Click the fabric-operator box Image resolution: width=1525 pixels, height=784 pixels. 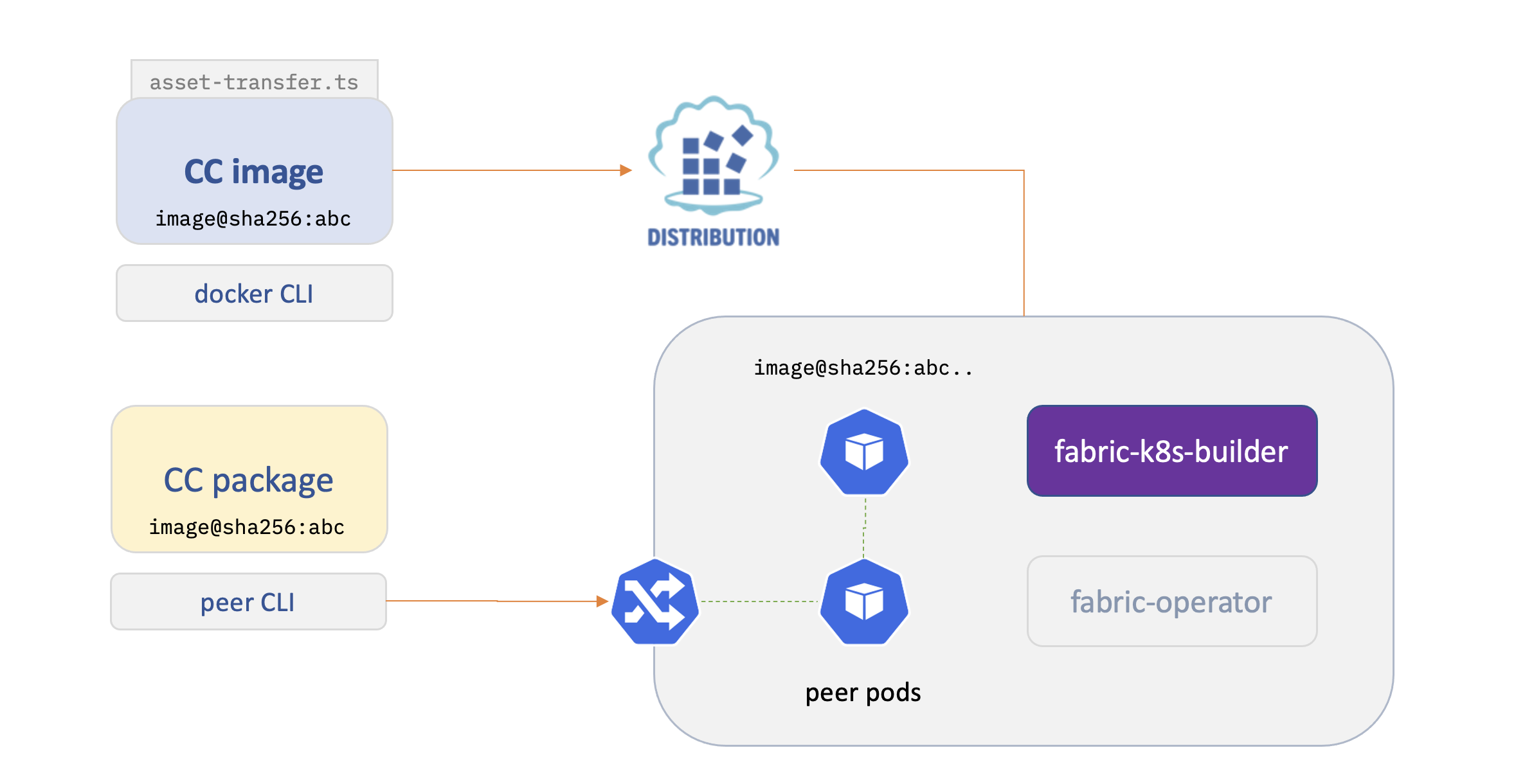pyautogui.click(x=1172, y=601)
